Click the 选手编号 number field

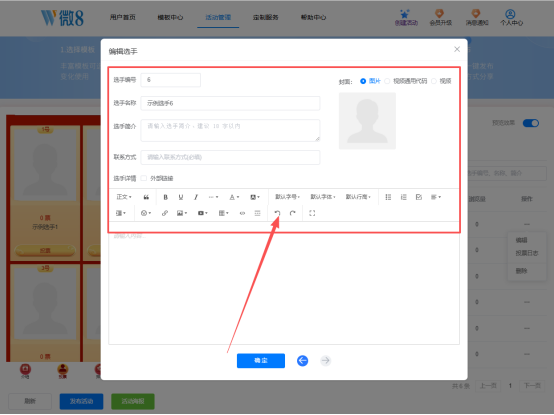click(x=171, y=80)
